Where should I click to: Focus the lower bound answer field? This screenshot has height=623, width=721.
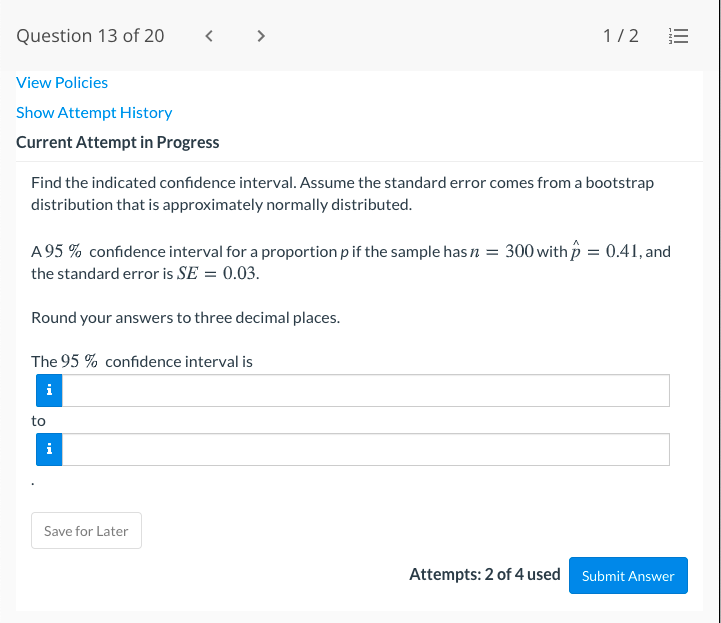coord(365,391)
